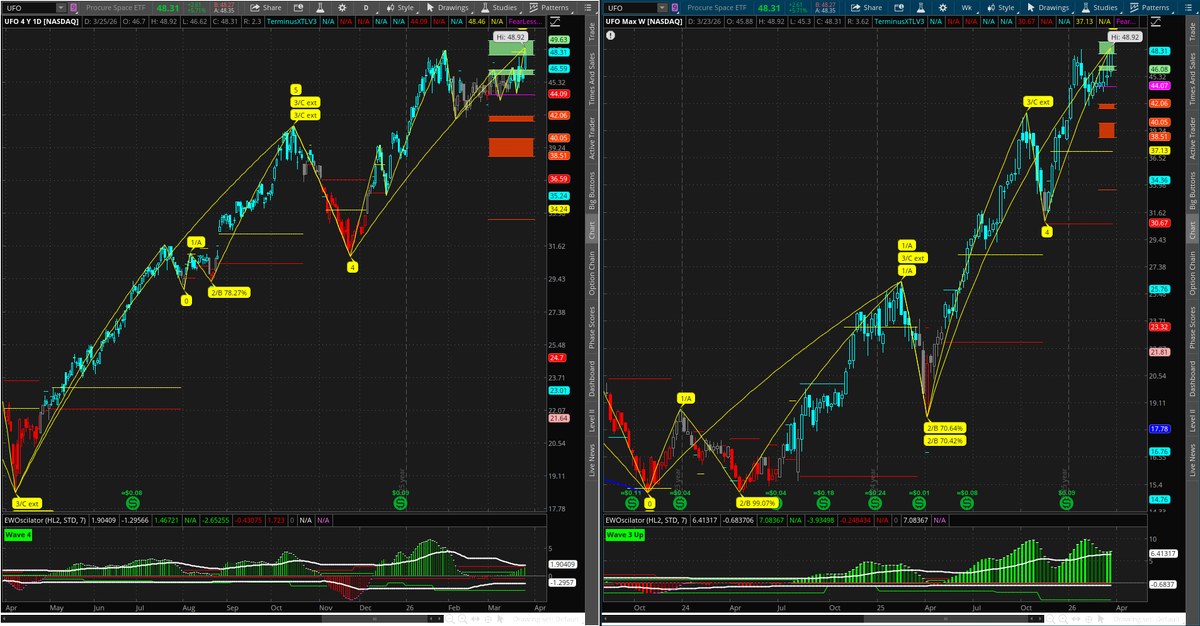Viewport: 1200px width, 626px height.
Task: Open D timeframe selector in left chart
Action: click(366, 8)
